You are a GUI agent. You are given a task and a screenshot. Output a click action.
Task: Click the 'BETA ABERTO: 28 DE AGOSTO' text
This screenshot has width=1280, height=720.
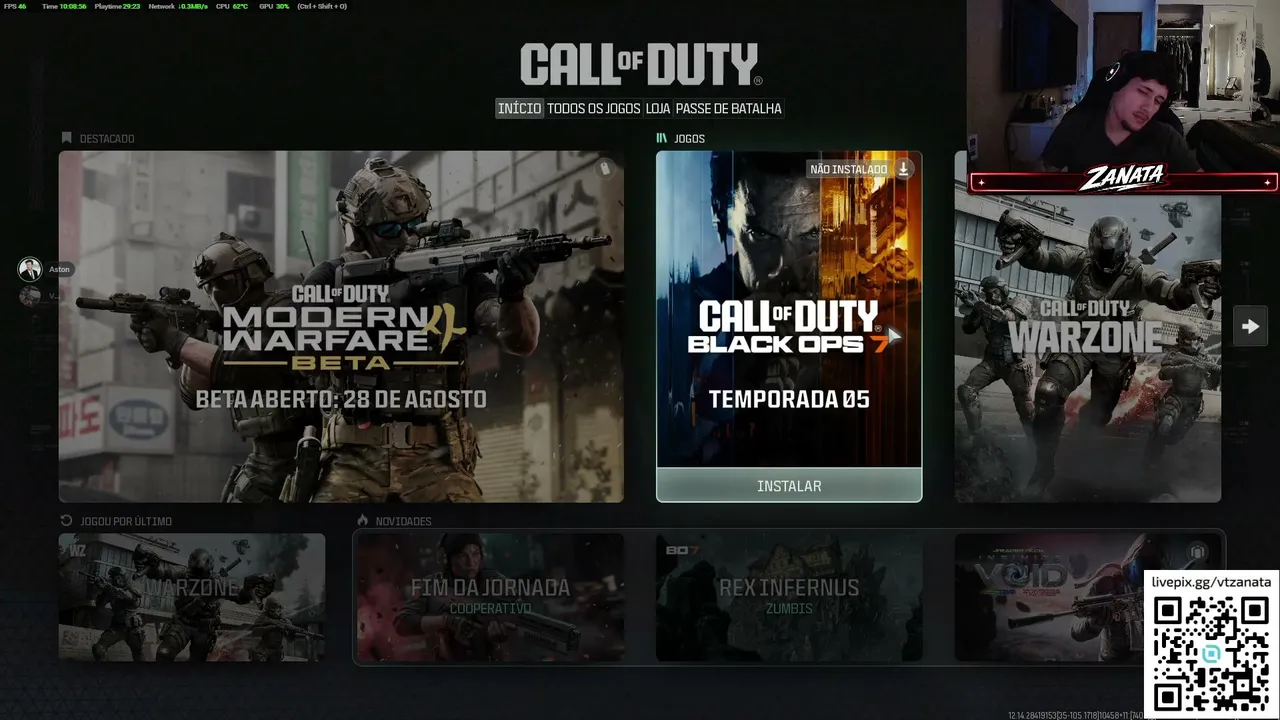point(341,399)
